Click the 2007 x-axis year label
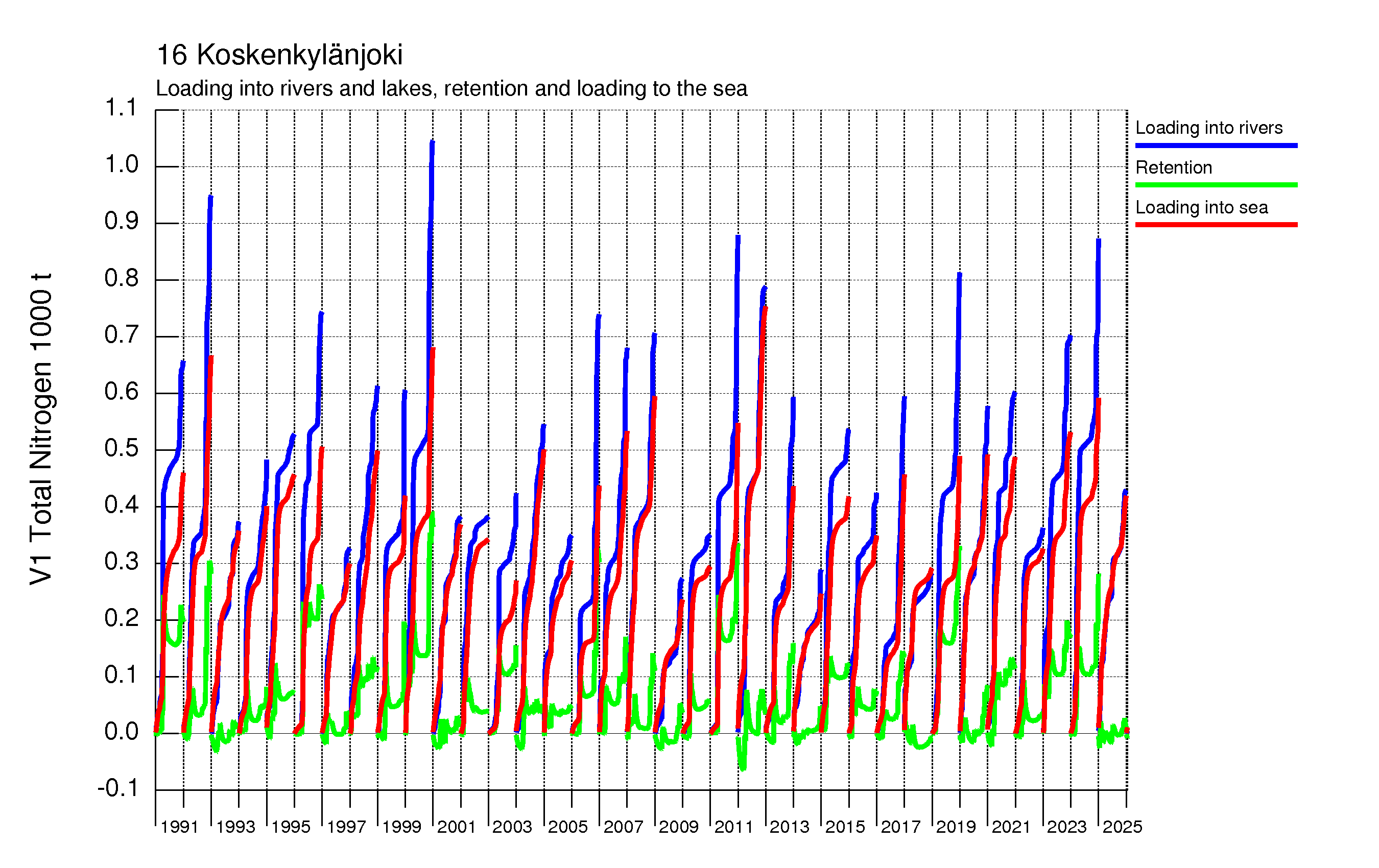Viewport: 1379px width, 868px height. point(623,827)
